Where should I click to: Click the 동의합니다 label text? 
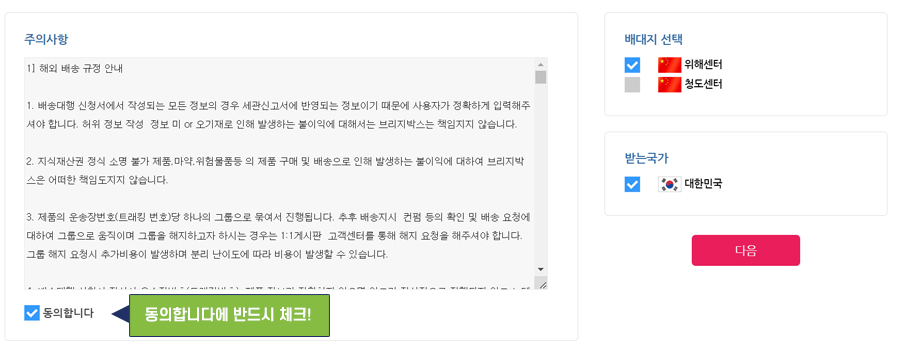[68, 313]
